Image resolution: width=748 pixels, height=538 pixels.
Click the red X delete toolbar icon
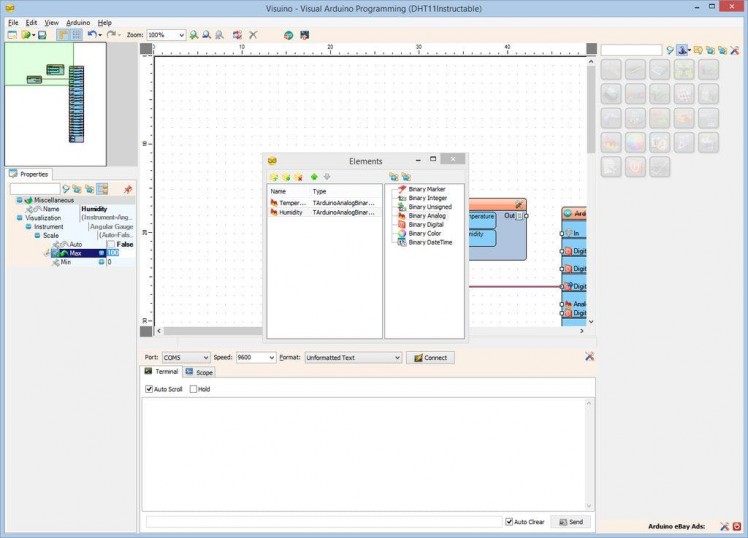(x=253, y=35)
